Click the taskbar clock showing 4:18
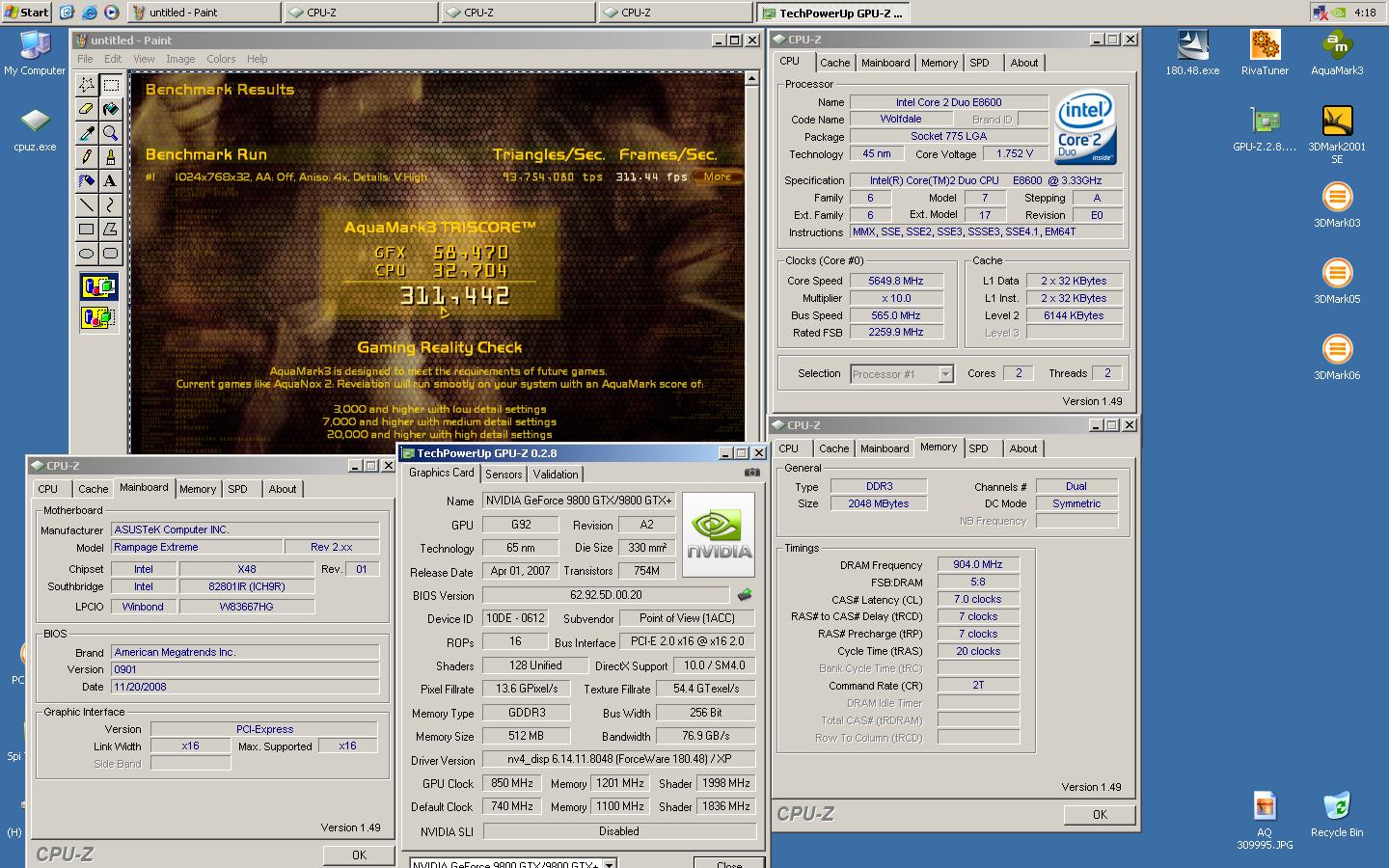 [1365, 13]
